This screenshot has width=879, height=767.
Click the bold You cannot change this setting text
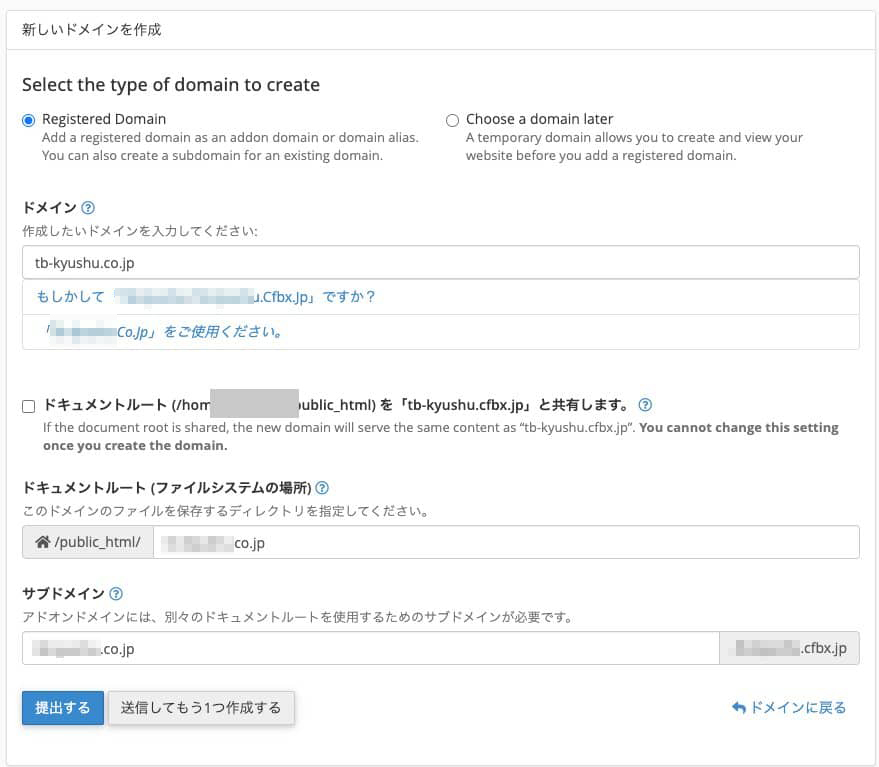pos(441,436)
